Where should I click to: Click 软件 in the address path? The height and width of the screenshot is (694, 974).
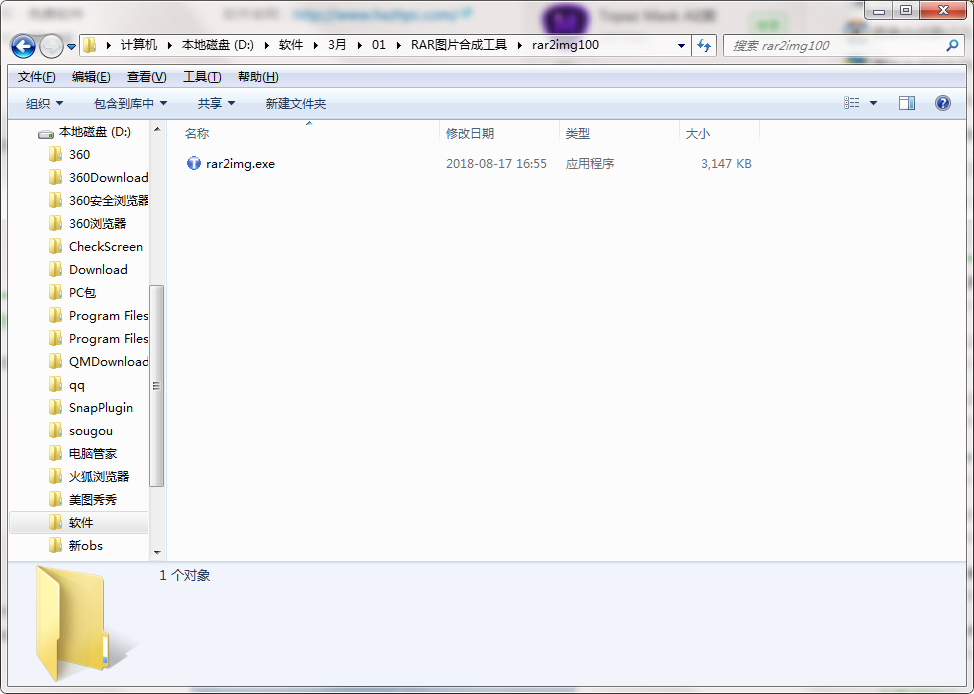pos(291,45)
